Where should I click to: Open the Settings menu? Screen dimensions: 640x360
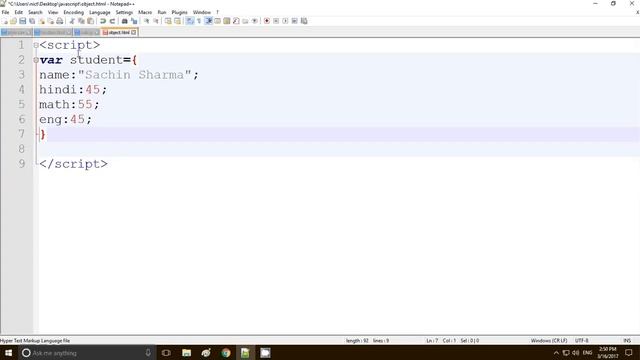pos(124,12)
